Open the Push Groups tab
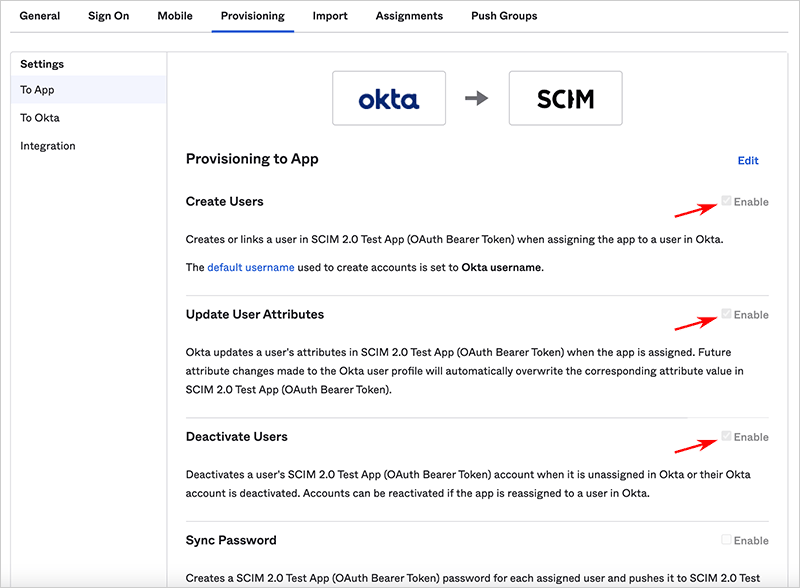The height and width of the screenshot is (588, 800). (504, 16)
